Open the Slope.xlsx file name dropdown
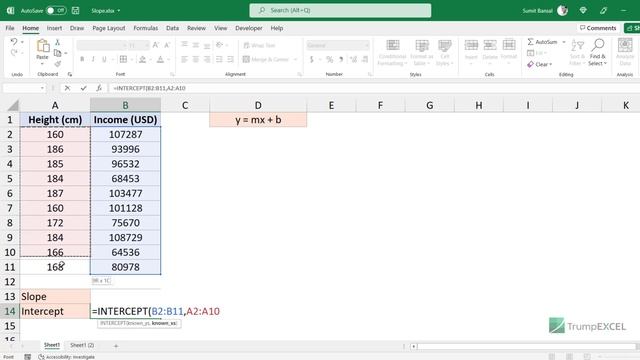 click(x=106, y=11)
